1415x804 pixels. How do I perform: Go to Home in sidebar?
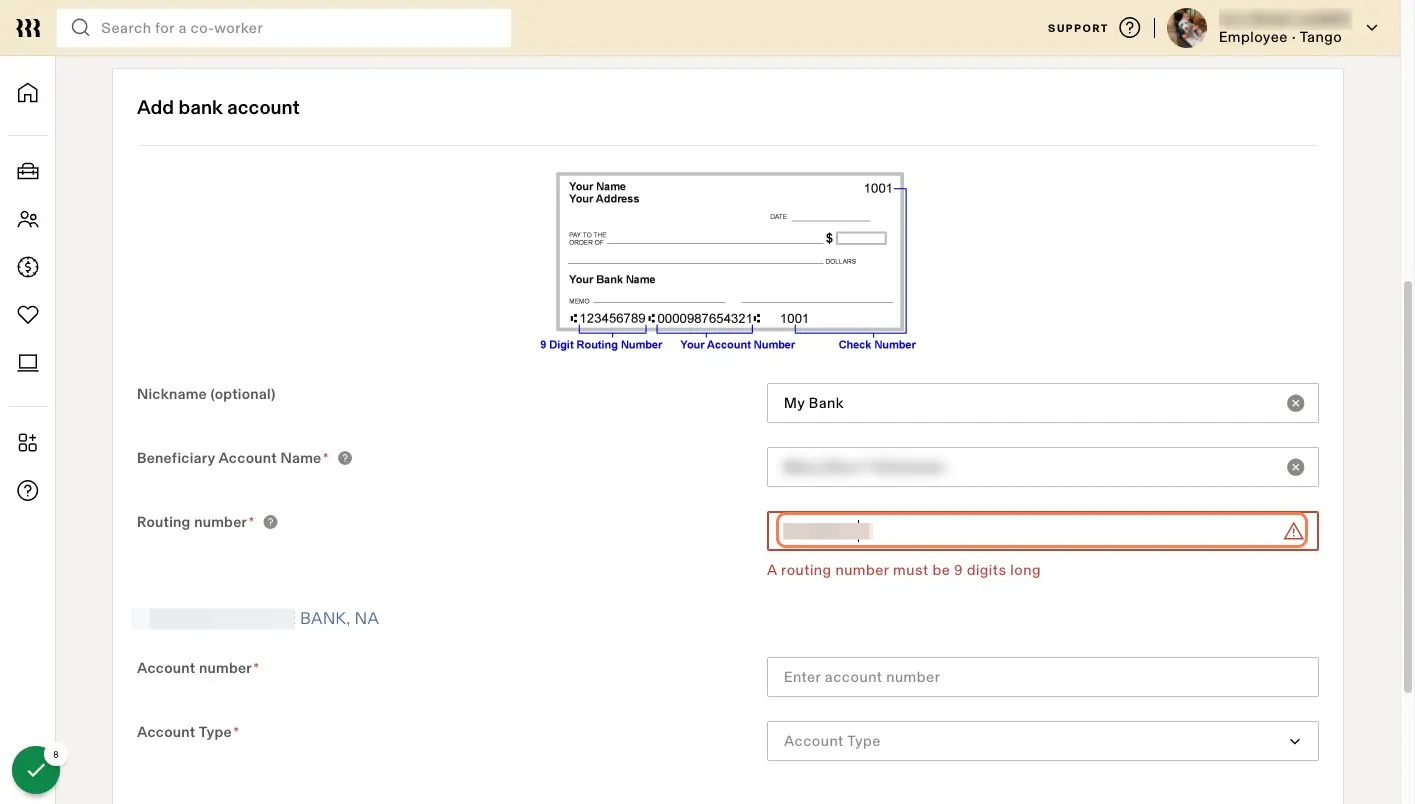[28, 93]
